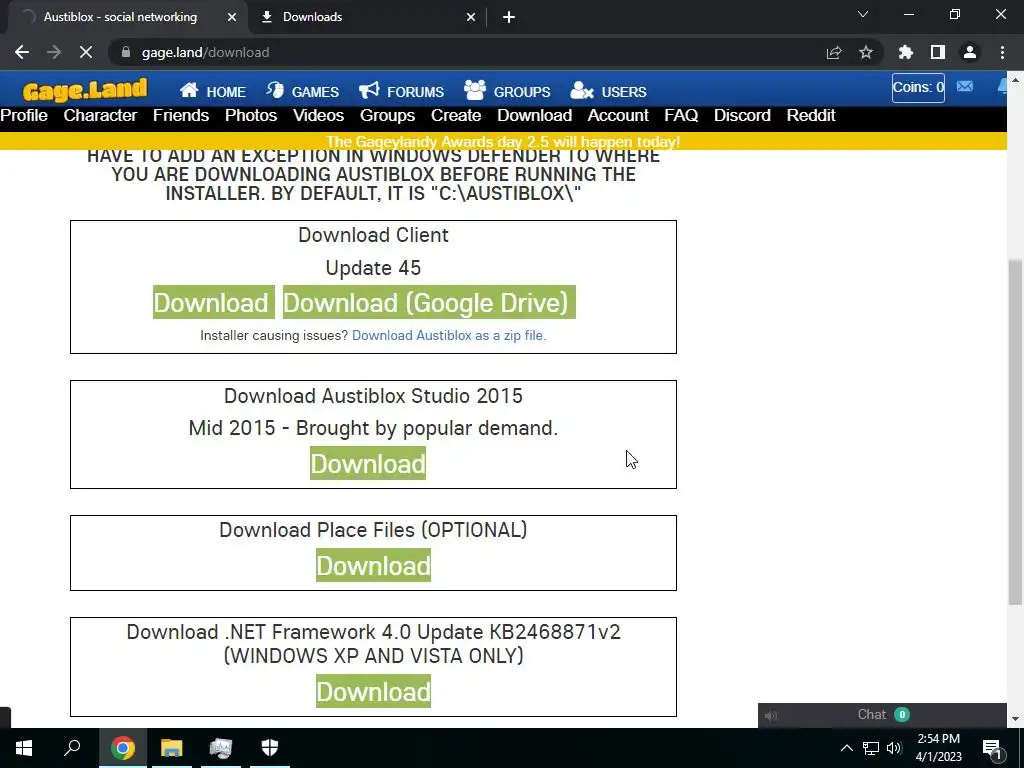This screenshot has height=768, width=1024.
Task: Go to Profile in black menu bar
Action: [x=24, y=116]
